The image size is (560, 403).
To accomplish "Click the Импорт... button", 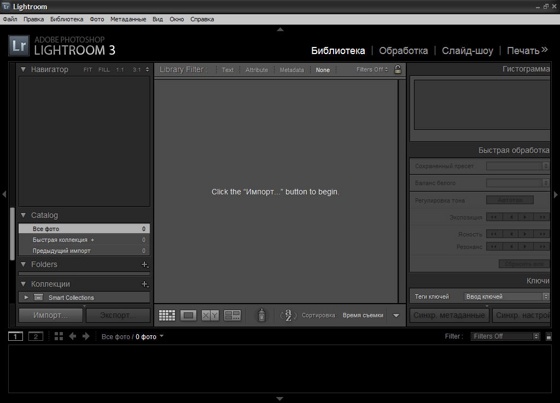I will [x=50, y=315].
